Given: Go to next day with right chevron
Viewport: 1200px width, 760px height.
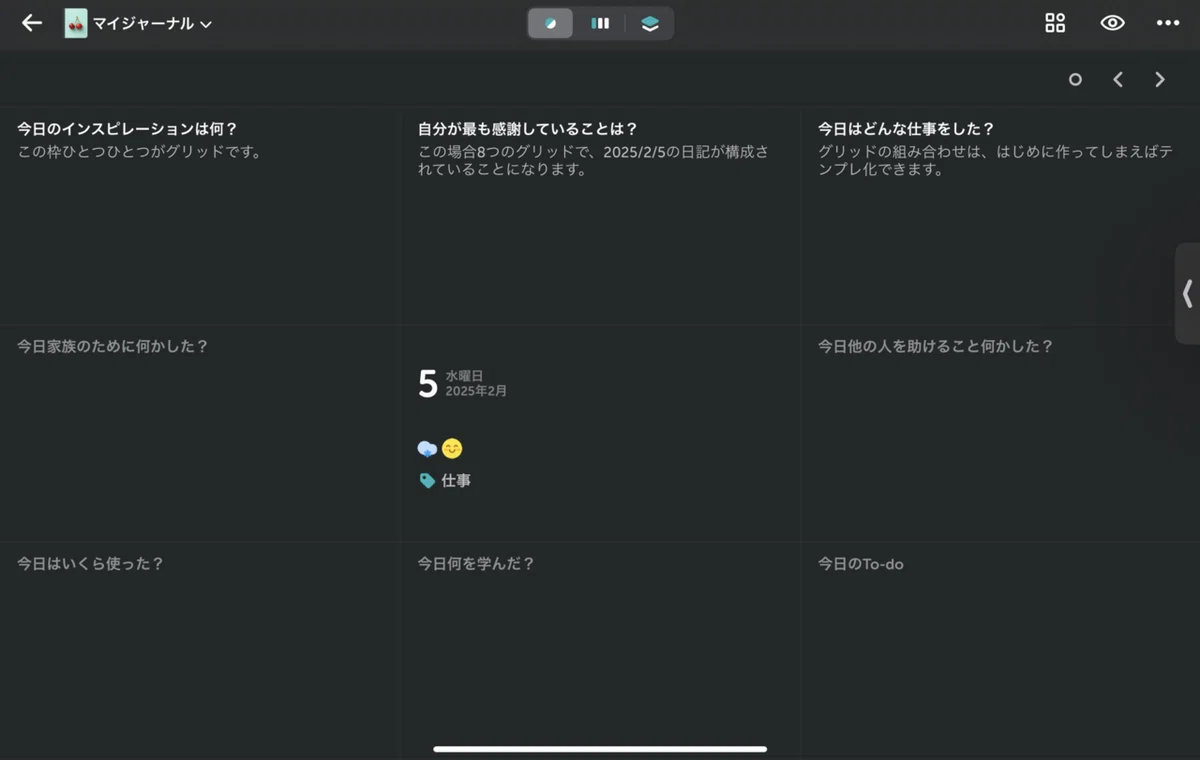Looking at the screenshot, I should [1160, 79].
